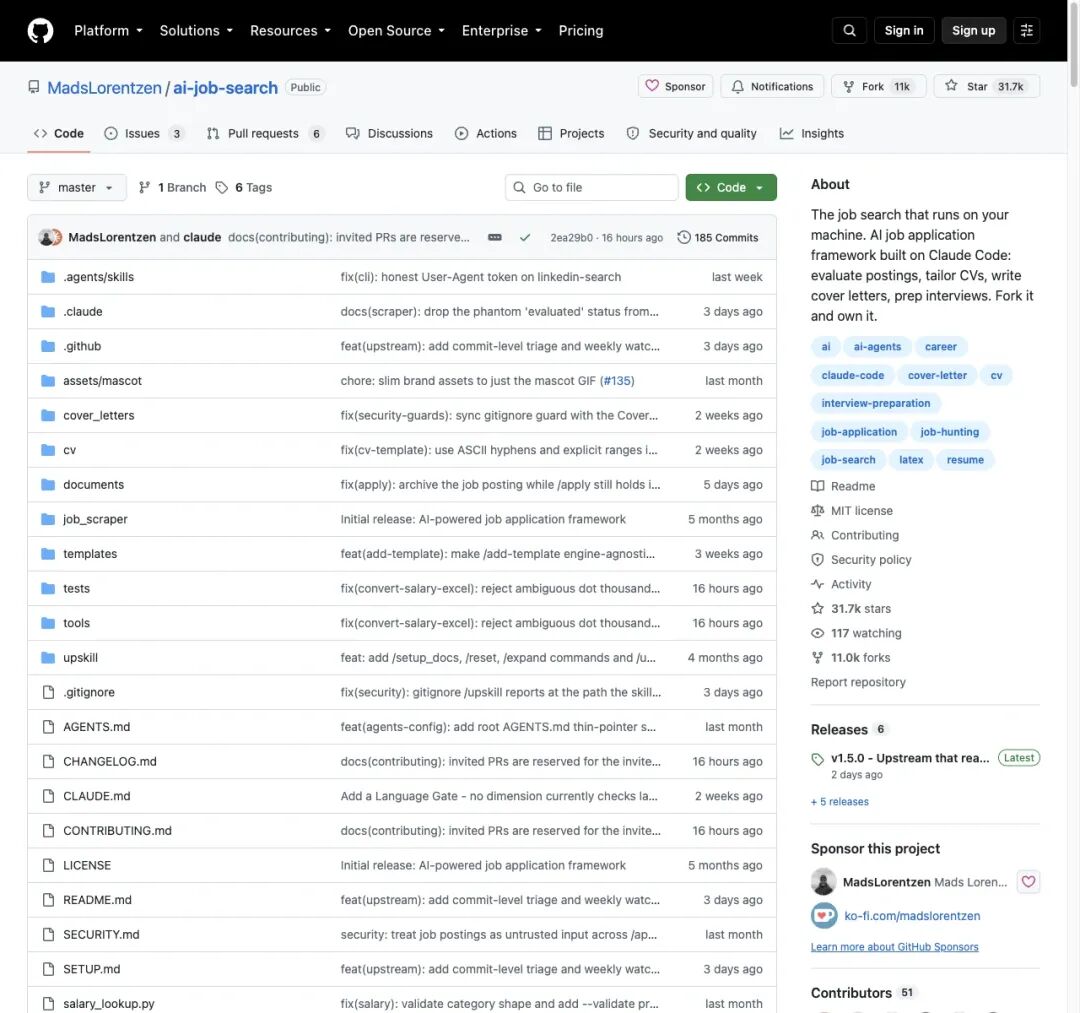This screenshot has width=1080, height=1013.
Task: Select the claude-code topic tag
Action: [x=852, y=375]
